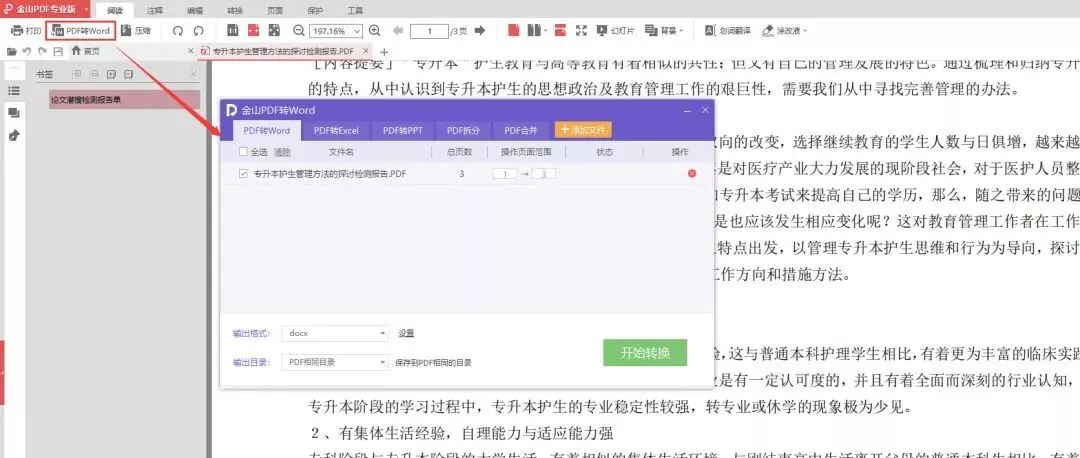Open a new tab with plus
The image size is (1080, 458).
(x=384, y=52)
